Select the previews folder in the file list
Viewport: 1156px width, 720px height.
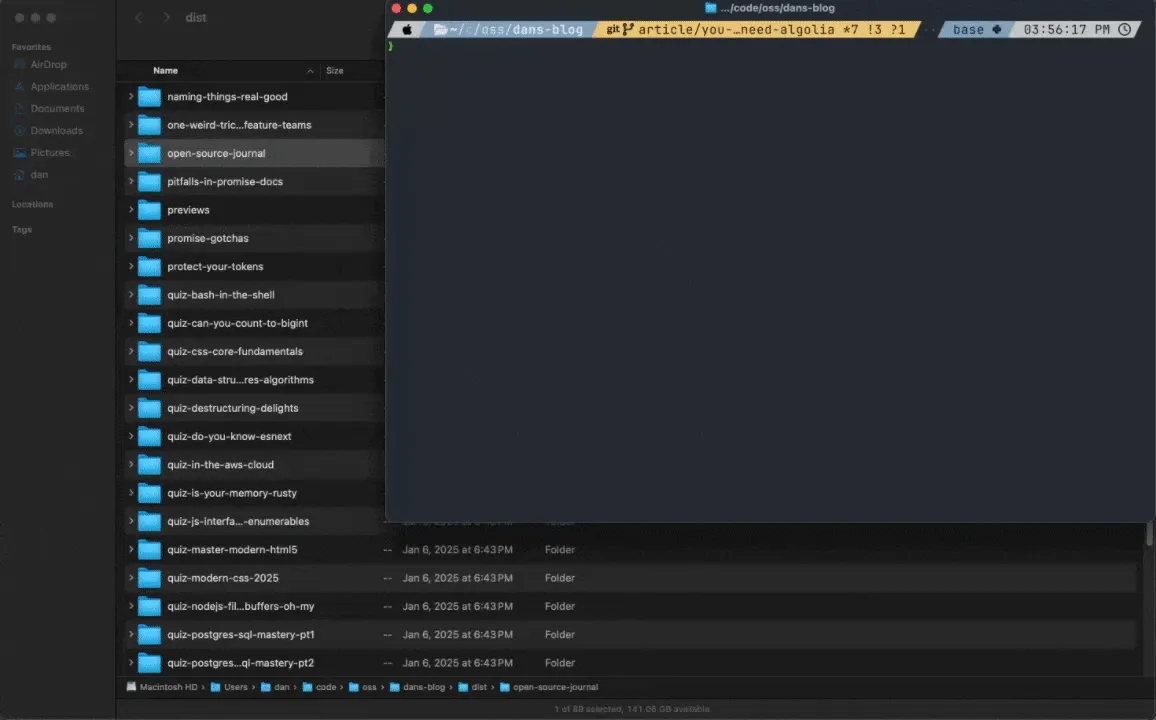click(x=190, y=209)
